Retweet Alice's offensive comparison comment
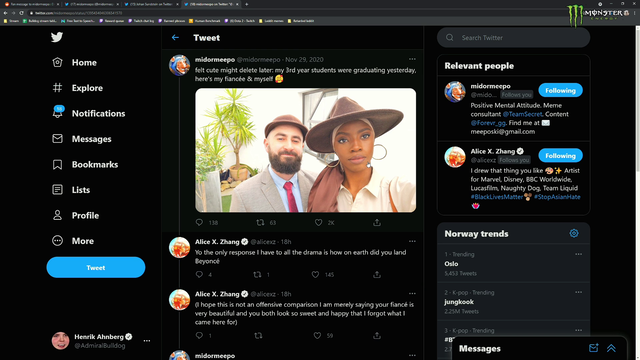This screenshot has height=360, width=640. click(258, 336)
